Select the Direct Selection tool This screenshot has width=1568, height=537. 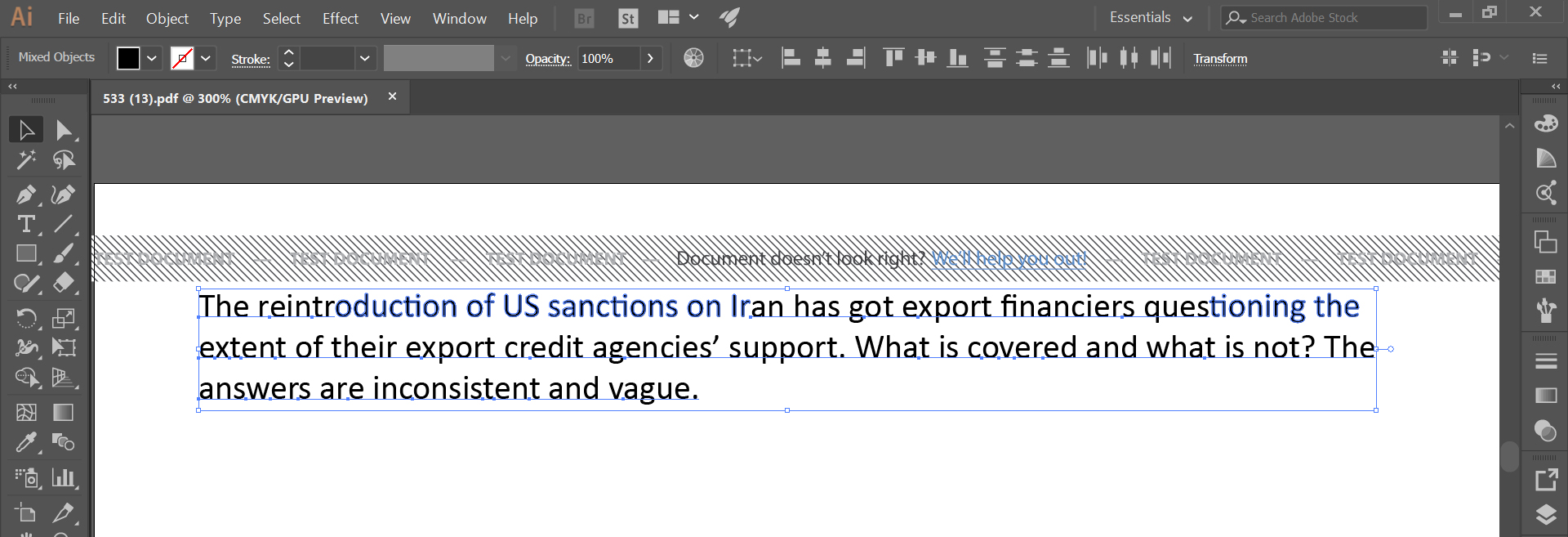tap(64, 130)
